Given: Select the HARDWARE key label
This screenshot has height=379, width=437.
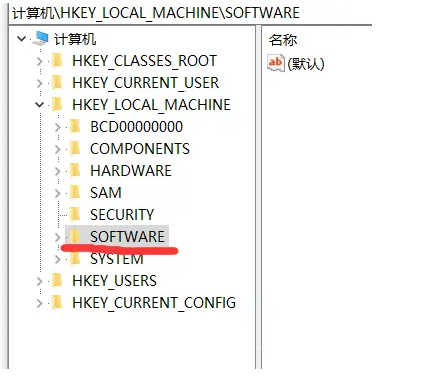Looking at the screenshot, I should 131,171.
